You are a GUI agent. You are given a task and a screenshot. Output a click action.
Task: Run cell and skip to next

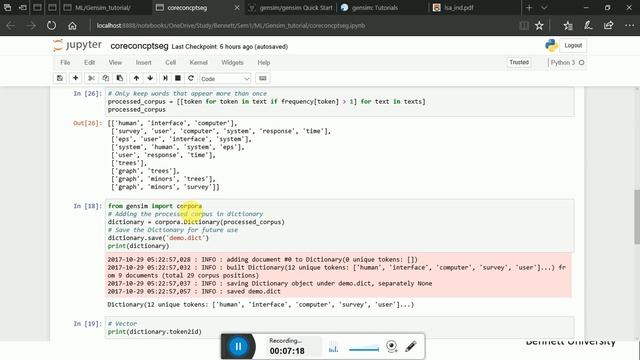click(165, 78)
